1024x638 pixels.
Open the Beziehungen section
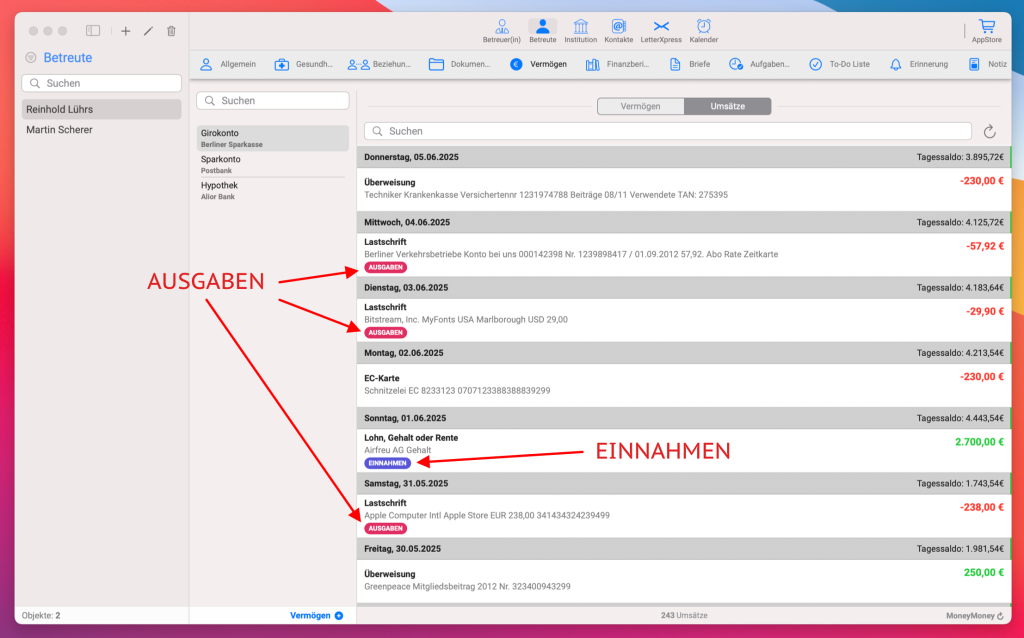pyautogui.click(x=379, y=65)
